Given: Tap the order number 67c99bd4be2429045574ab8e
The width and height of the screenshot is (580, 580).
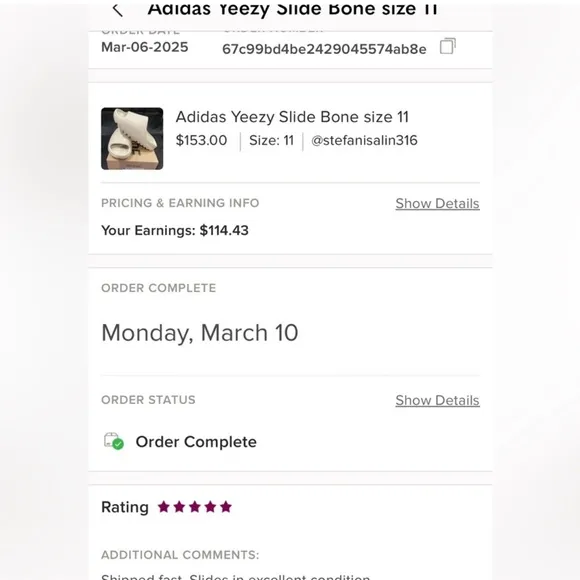Looking at the screenshot, I should (324, 49).
